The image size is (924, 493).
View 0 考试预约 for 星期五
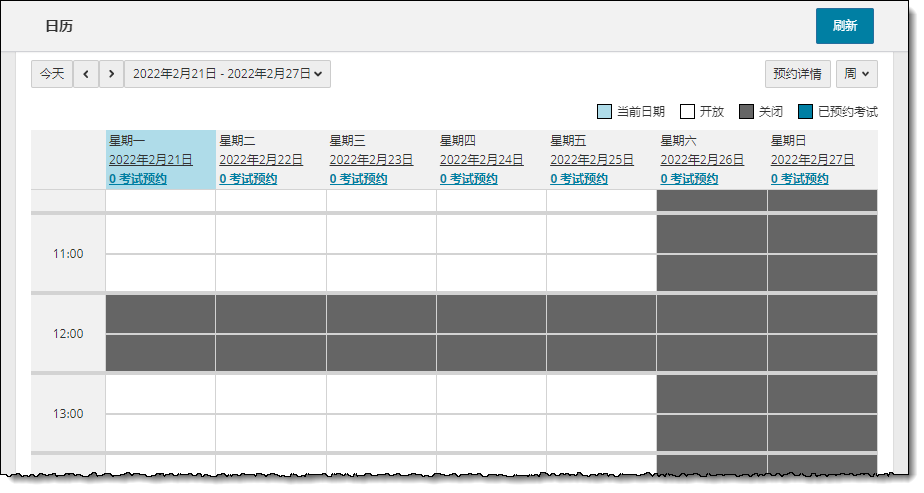[x=579, y=178]
